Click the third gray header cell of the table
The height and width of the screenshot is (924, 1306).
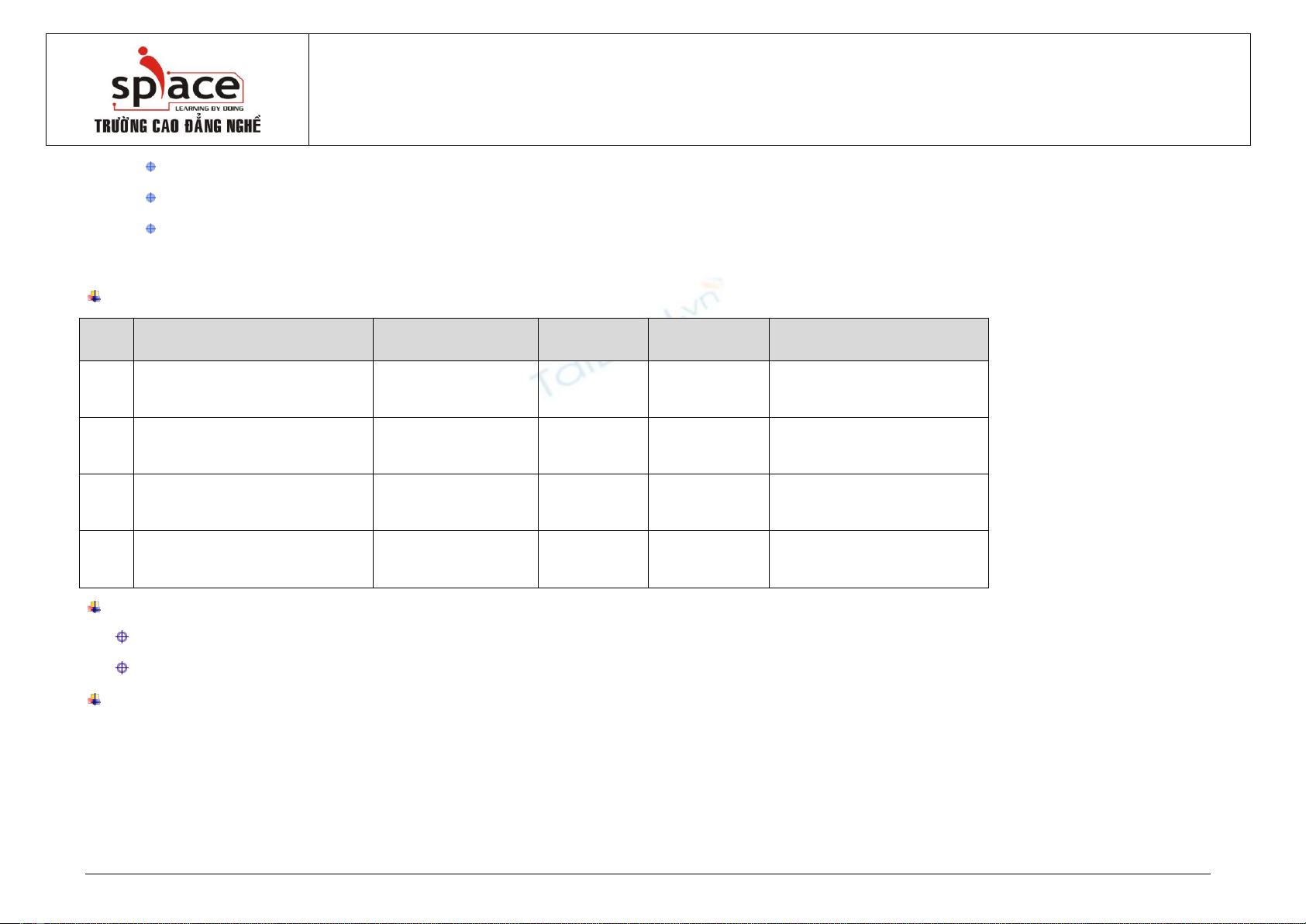coord(455,339)
